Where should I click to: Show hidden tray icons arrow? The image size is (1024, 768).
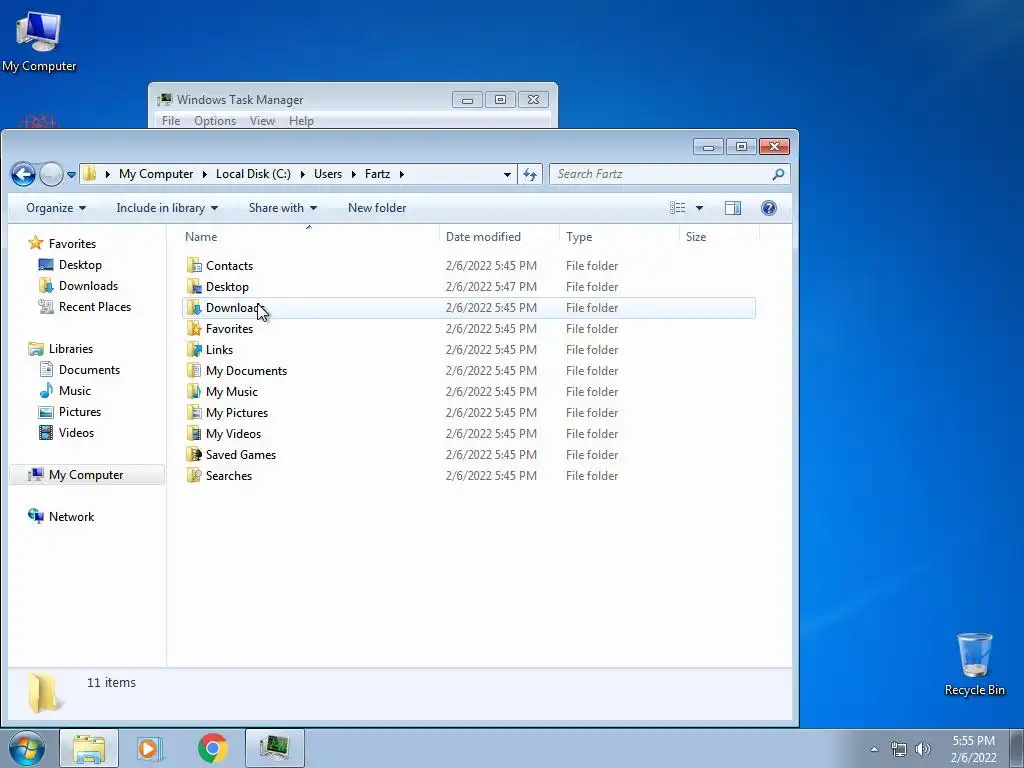[x=874, y=749]
